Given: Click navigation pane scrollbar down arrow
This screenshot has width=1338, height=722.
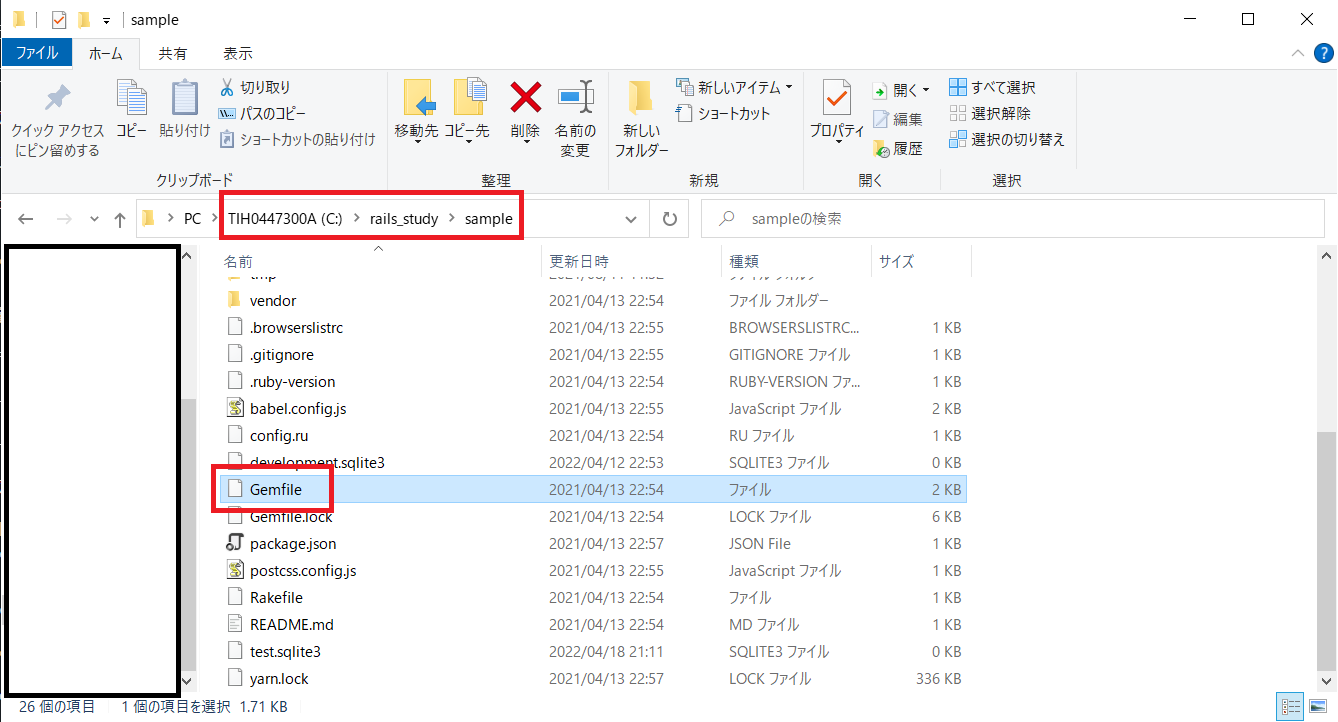Looking at the screenshot, I should [x=187, y=680].
